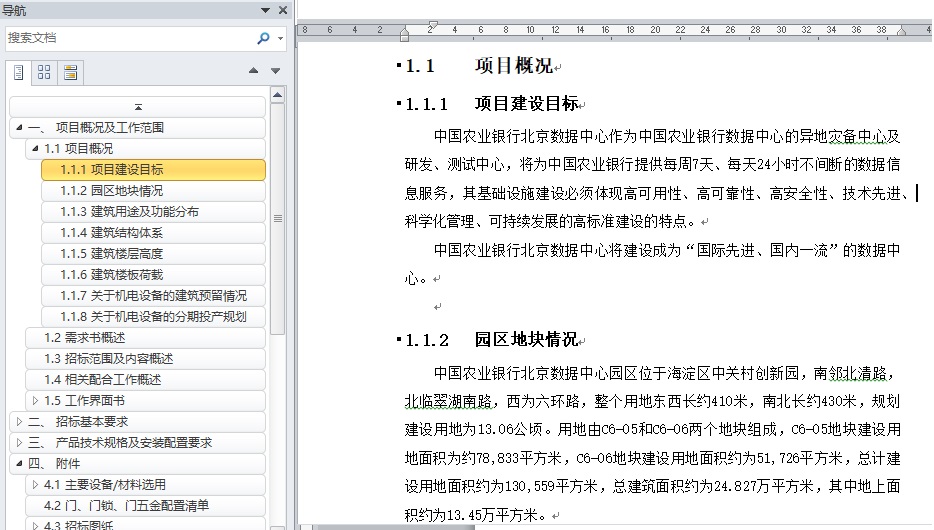
Task: Click the underlined text 北临翠湖南路
Action: pyautogui.click(x=449, y=401)
